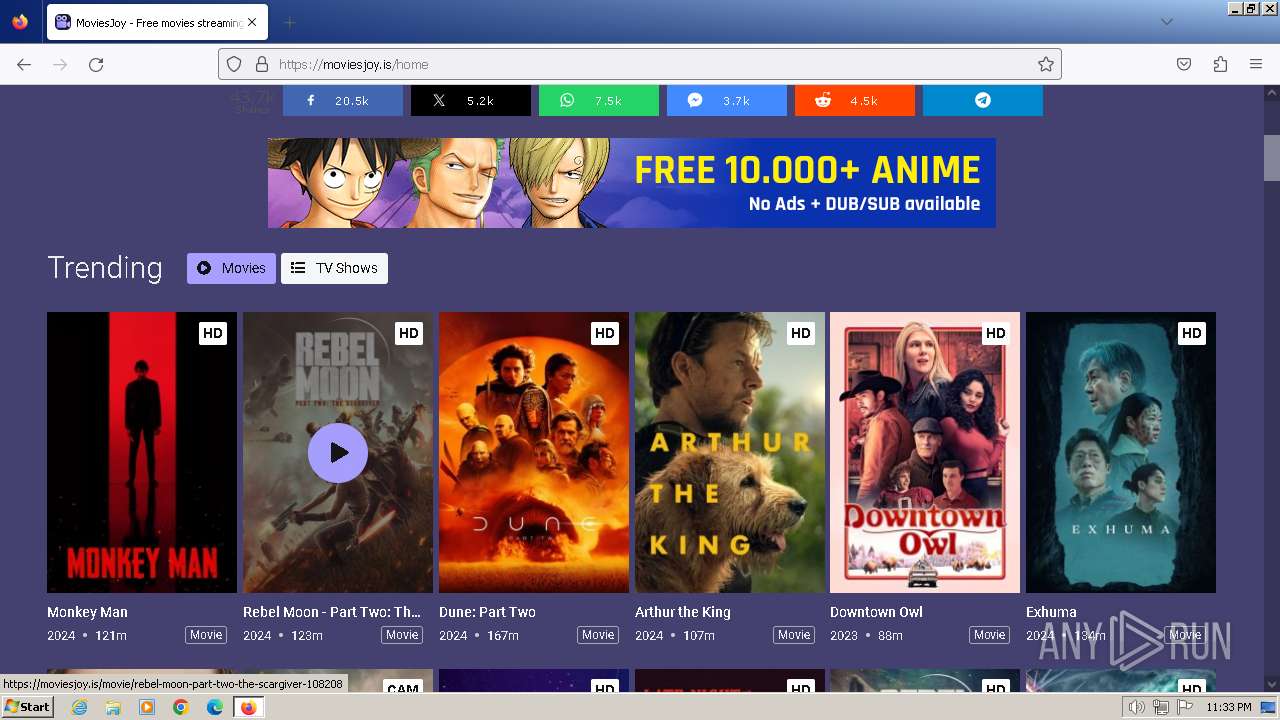Share page via Telegram
The image size is (1280, 720).
982,100
